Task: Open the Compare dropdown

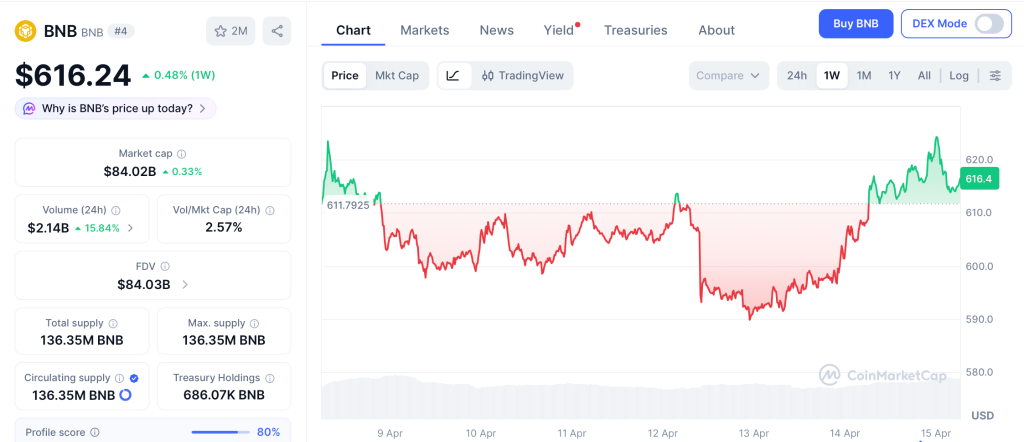Action: (x=728, y=75)
